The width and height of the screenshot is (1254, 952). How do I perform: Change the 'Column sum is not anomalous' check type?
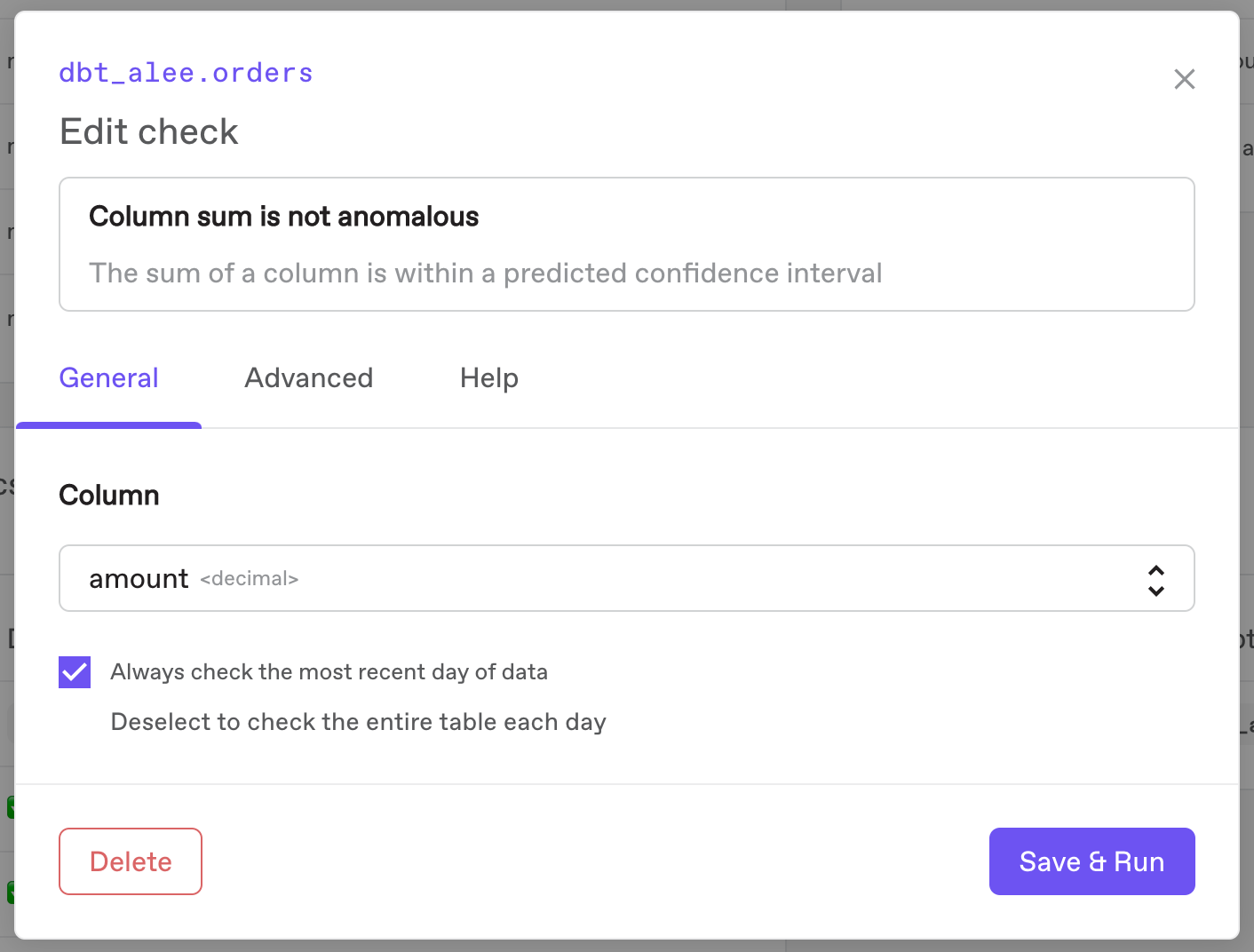626,243
